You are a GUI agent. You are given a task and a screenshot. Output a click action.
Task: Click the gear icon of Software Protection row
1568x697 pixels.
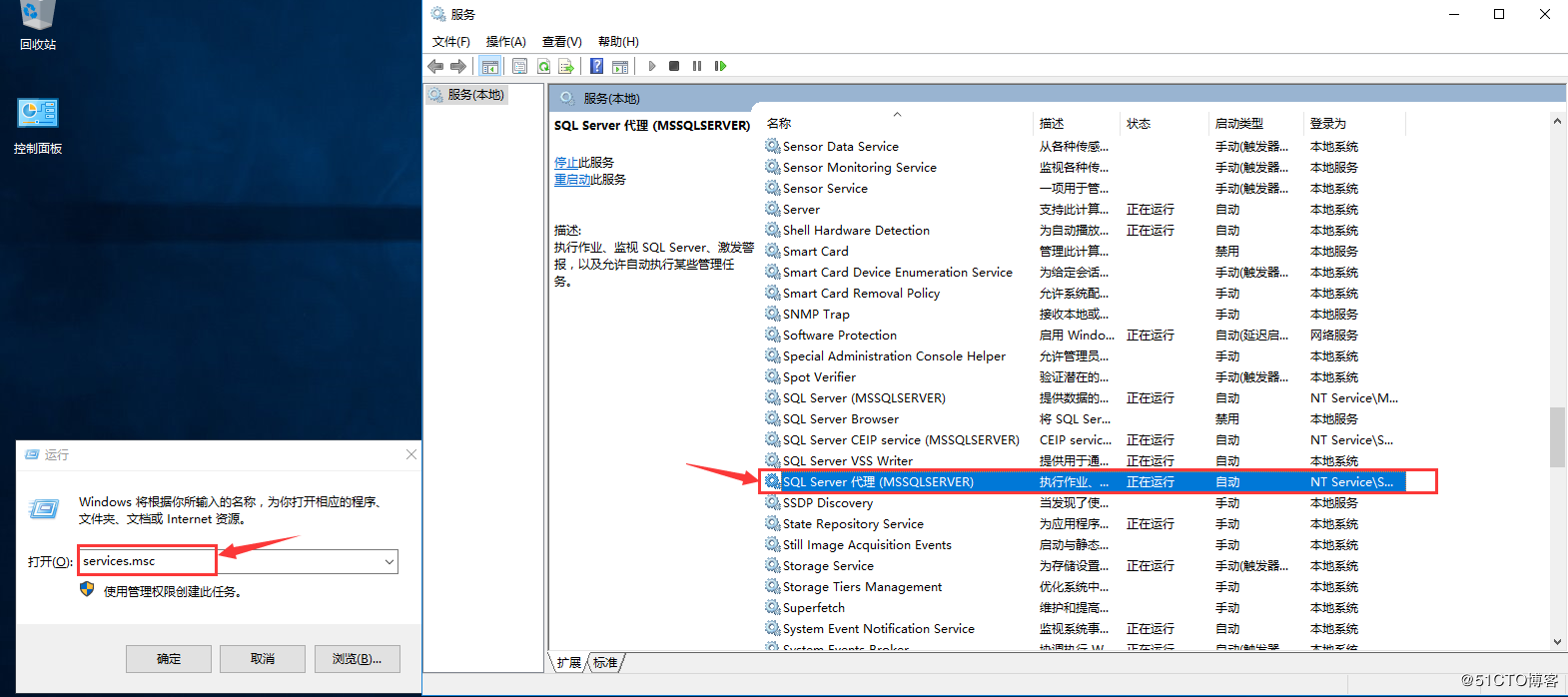(773, 335)
